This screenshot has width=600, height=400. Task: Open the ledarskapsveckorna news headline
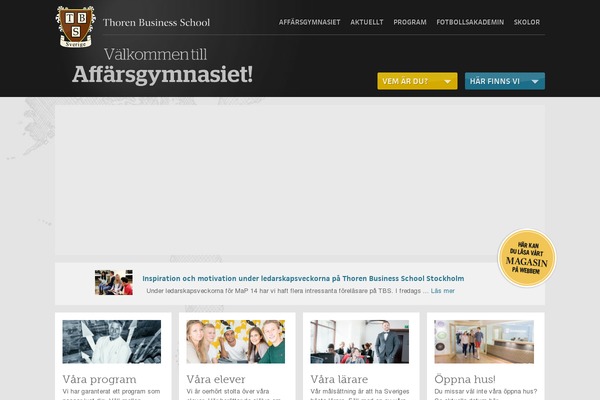[x=303, y=278]
